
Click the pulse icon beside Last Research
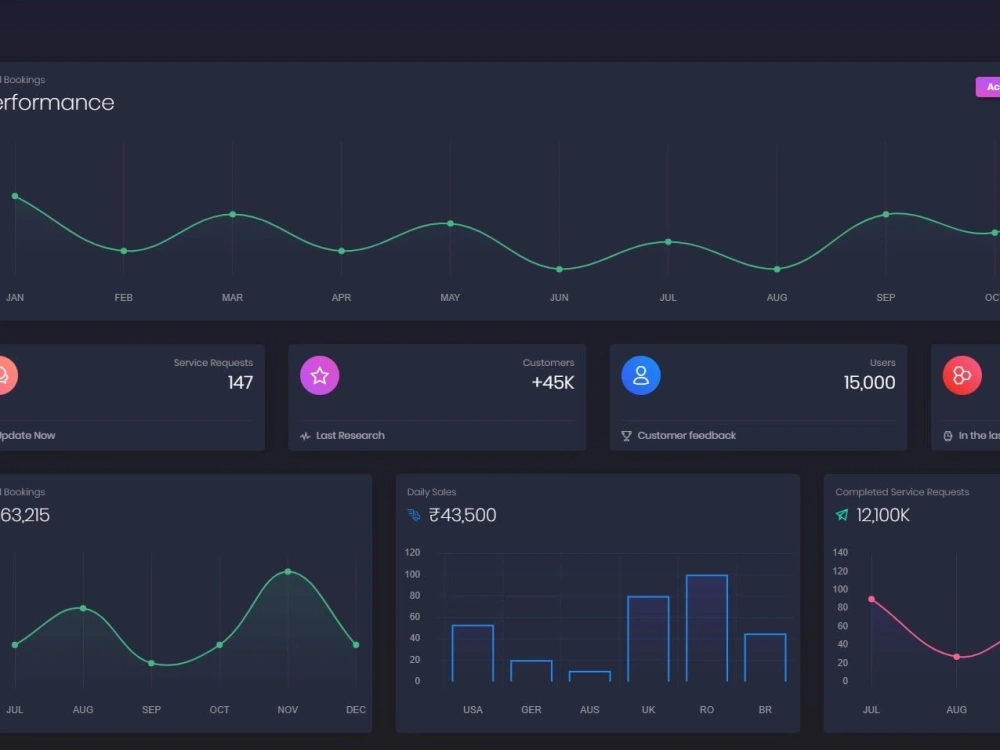(x=305, y=436)
